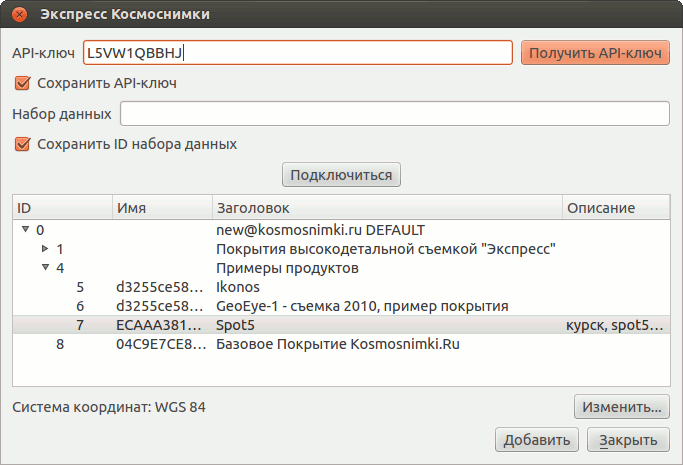Uncheck Сохранить ID набора данных checkbox

click(22, 144)
